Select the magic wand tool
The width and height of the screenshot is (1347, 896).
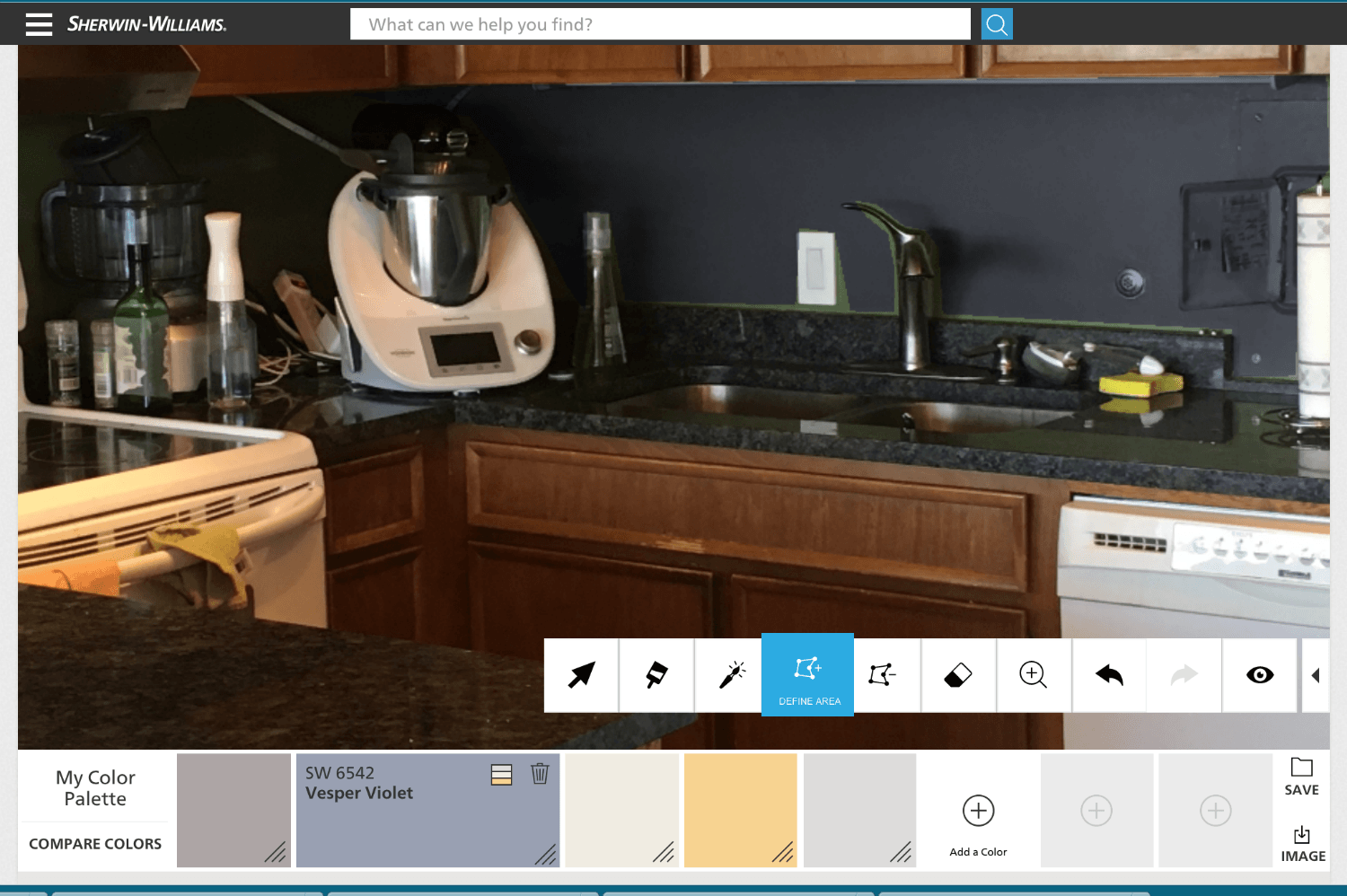coord(732,675)
